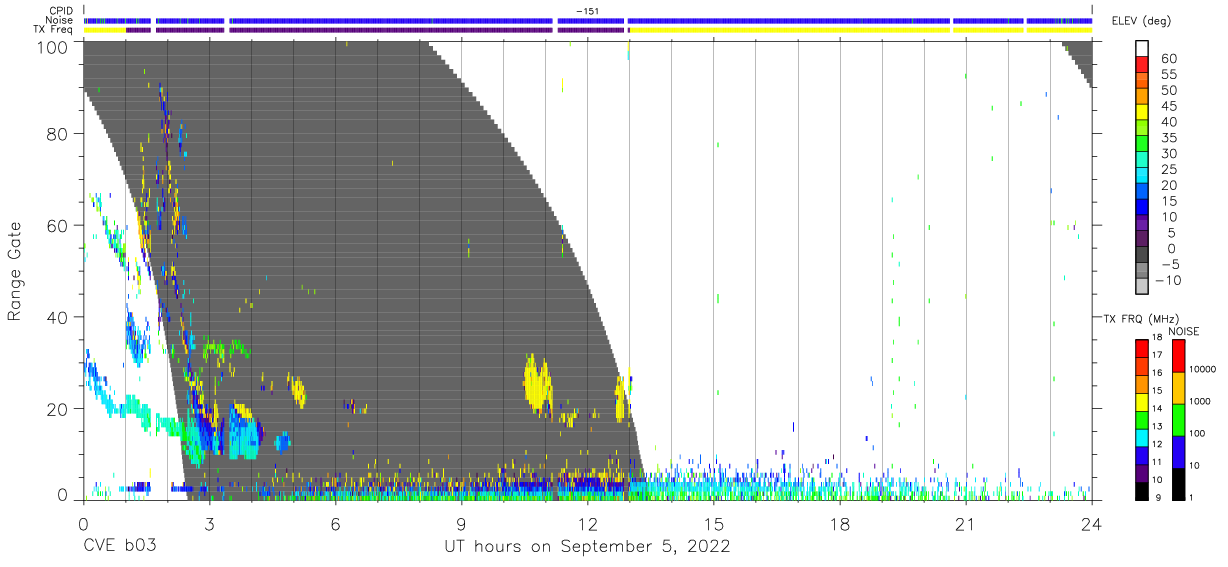Click the large yellow scatter patch near 11 UT
The width and height of the screenshot is (1228, 567).
pyautogui.click(x=538, y=385)
